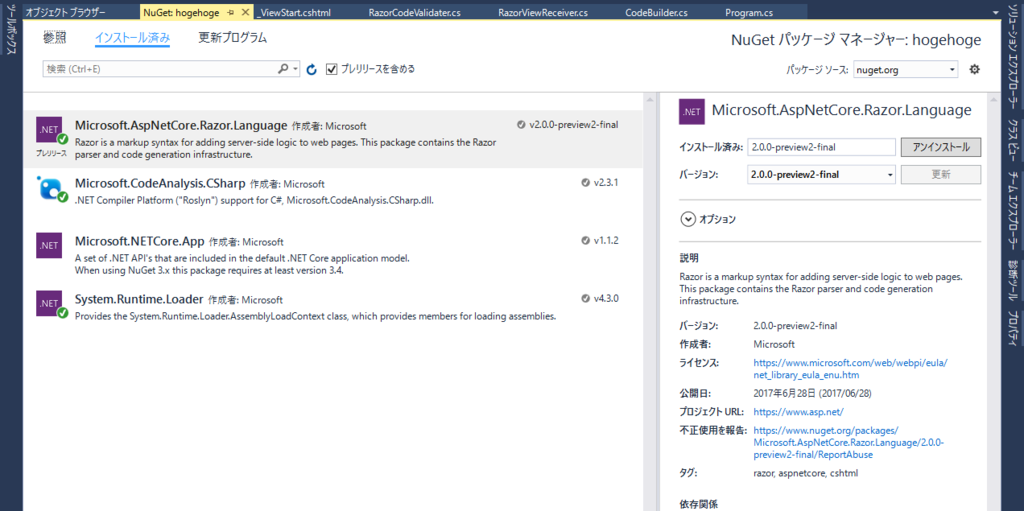Open the 診断ツール side tab
This screenshot has height=511, width=1024.
click(1013, 281)
